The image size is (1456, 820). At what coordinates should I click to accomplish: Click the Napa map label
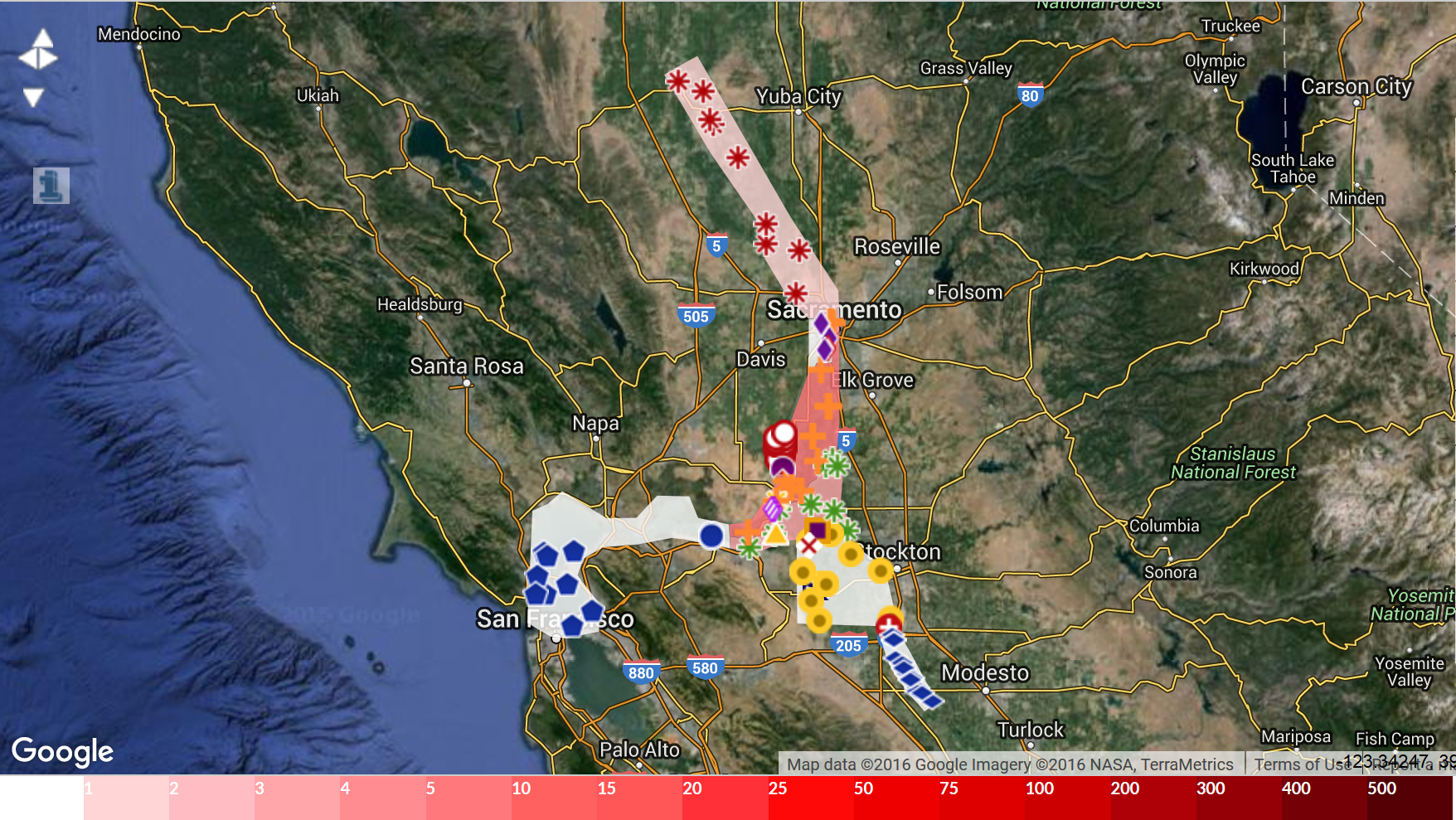[x=595, y=423]
